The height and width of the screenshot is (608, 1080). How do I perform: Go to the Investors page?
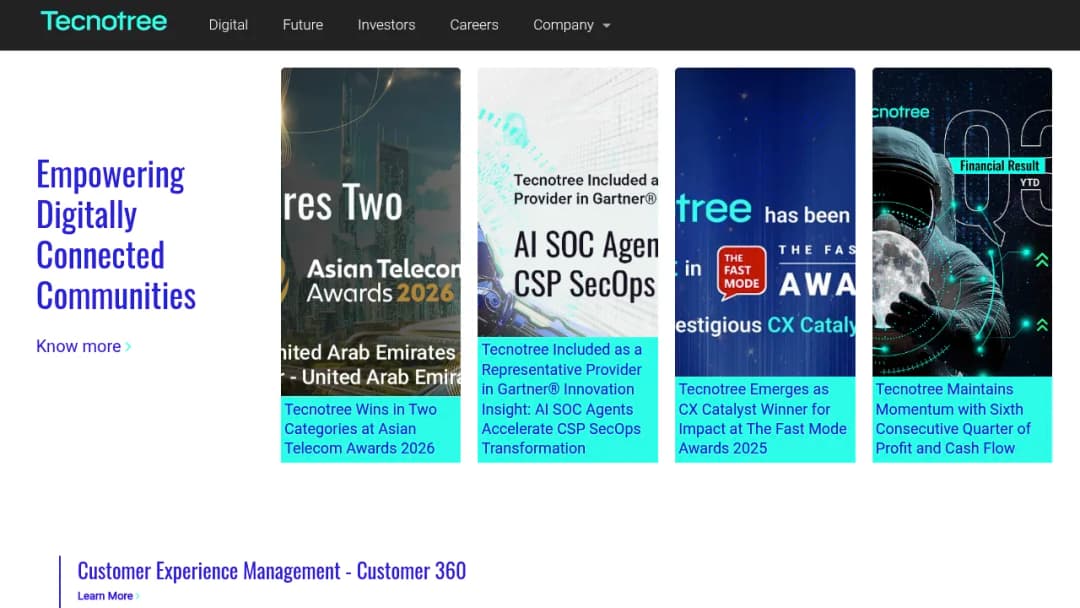[386, 25]
